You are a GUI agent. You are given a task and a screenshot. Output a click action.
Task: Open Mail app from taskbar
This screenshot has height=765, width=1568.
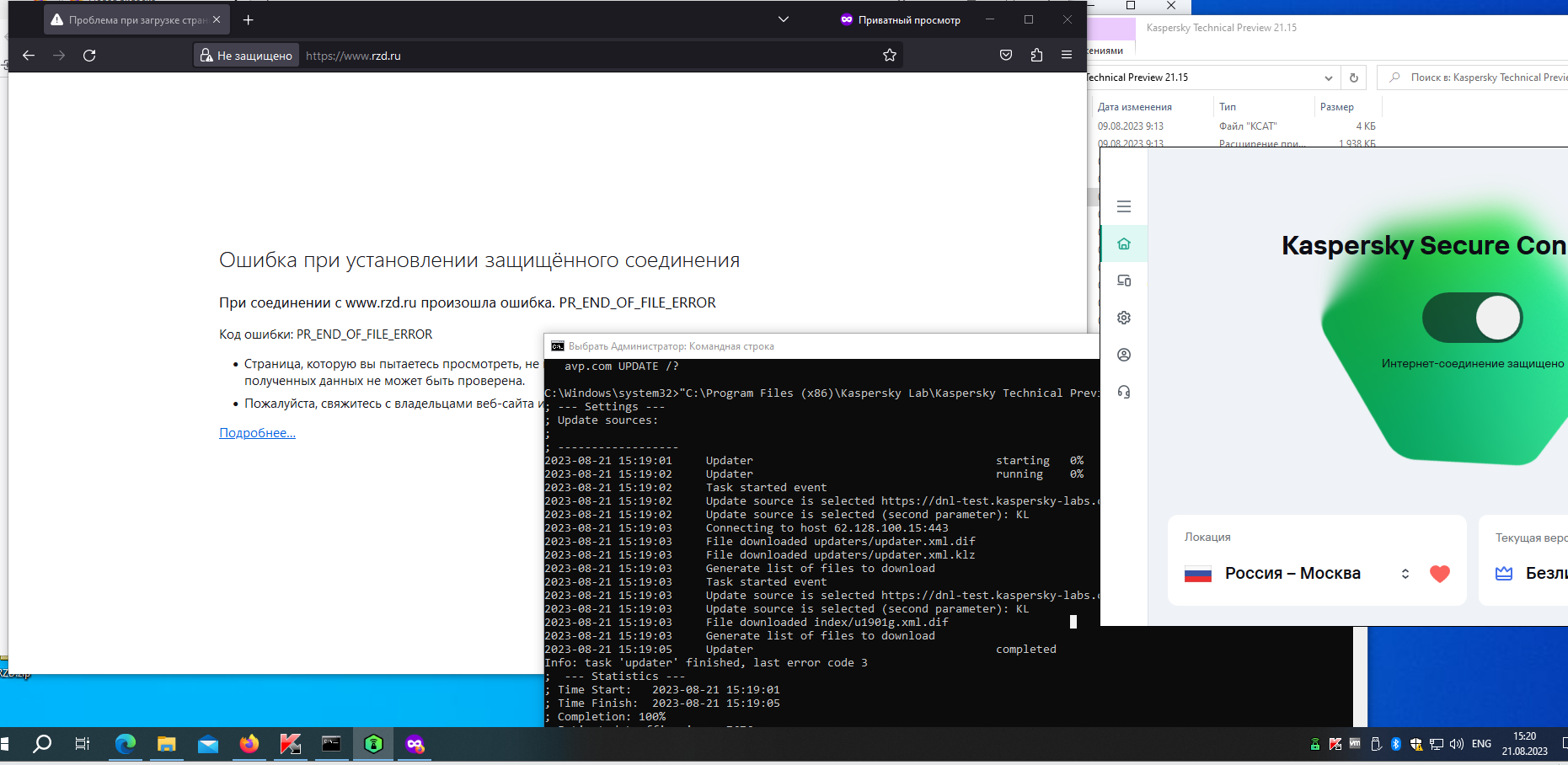tap(208, 744)
